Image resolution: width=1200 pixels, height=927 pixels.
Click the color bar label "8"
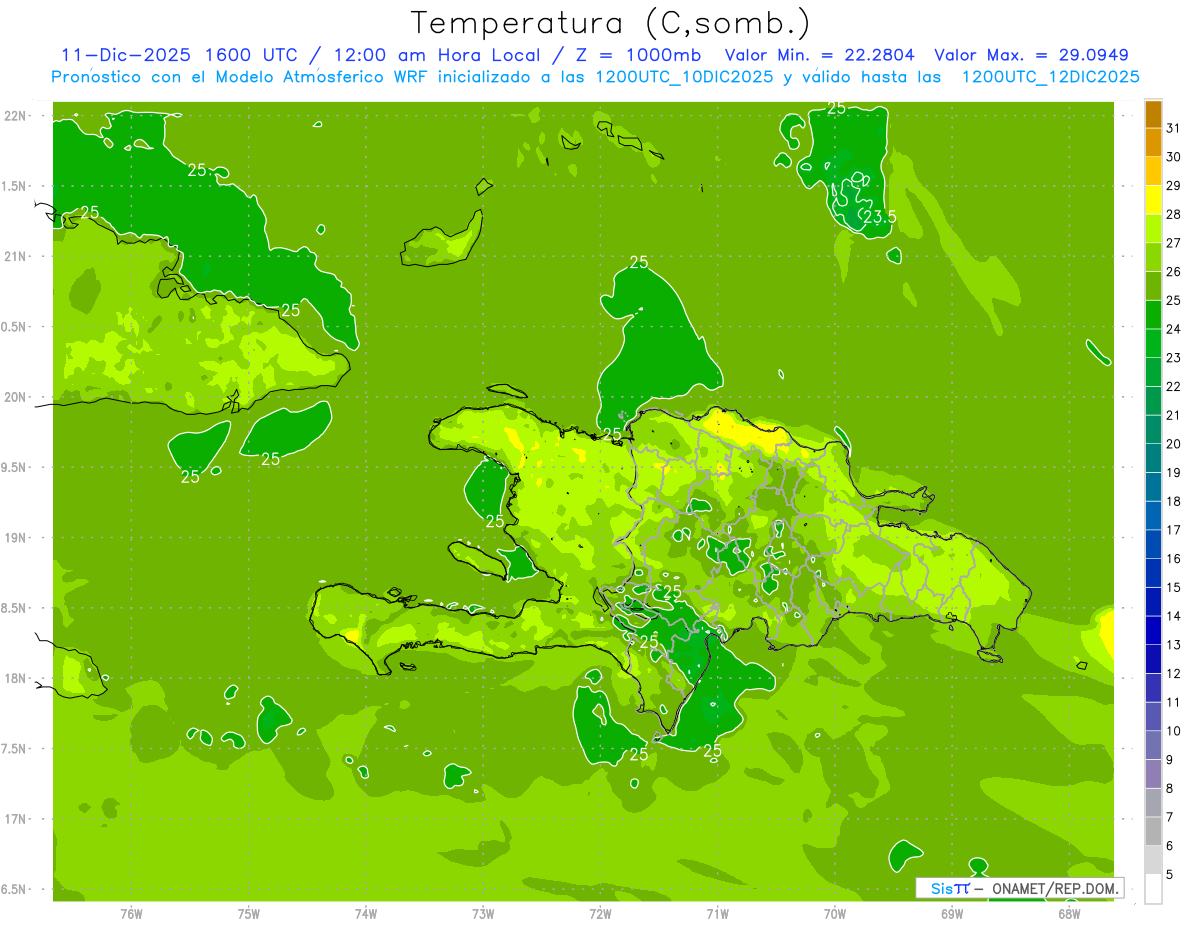tap(1170, 789)
